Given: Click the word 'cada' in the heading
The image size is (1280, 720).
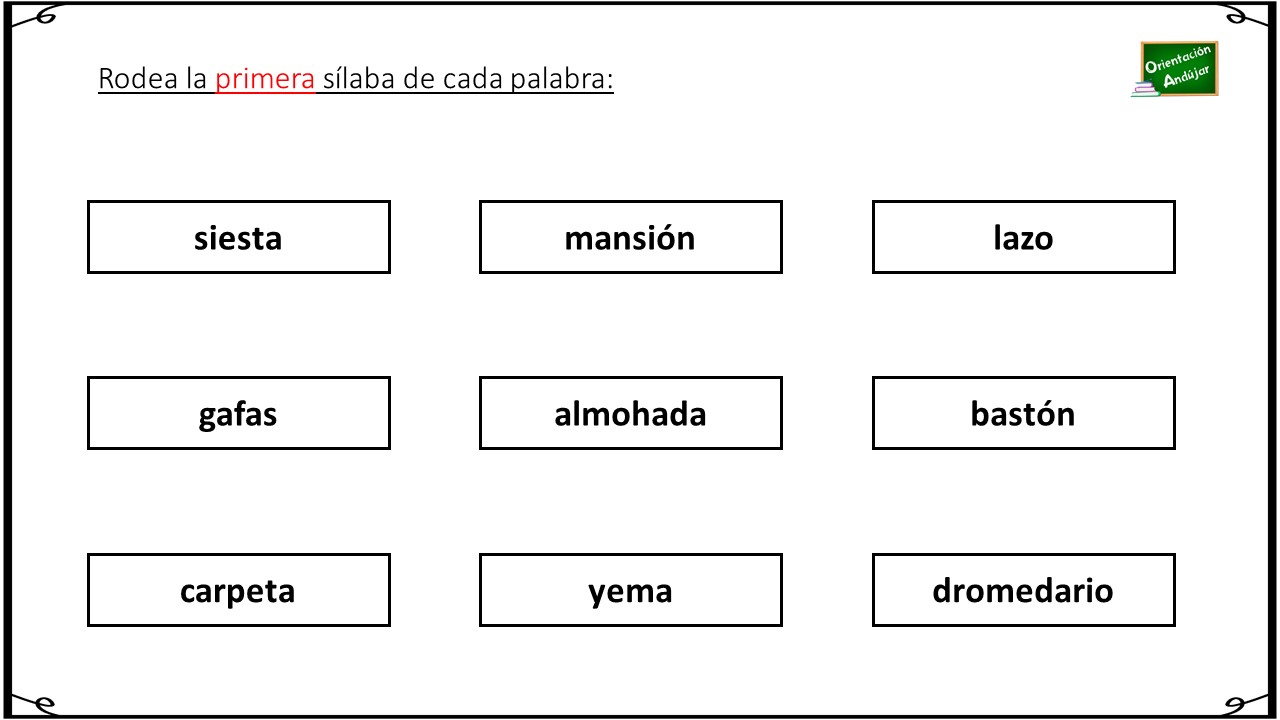Looking at the screenshot, I should [460, 79].
